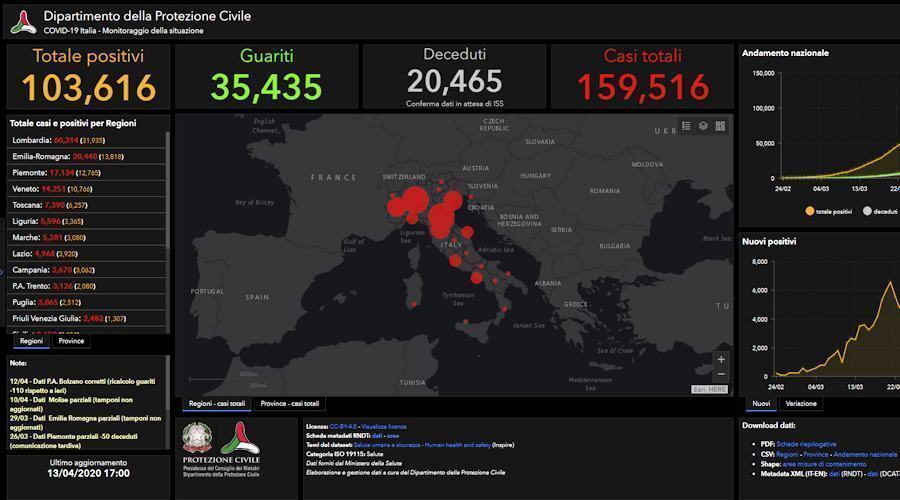Switch to the Province list tab
The image size is (900, 500).
pyautogui.click(x=71, y=341)
